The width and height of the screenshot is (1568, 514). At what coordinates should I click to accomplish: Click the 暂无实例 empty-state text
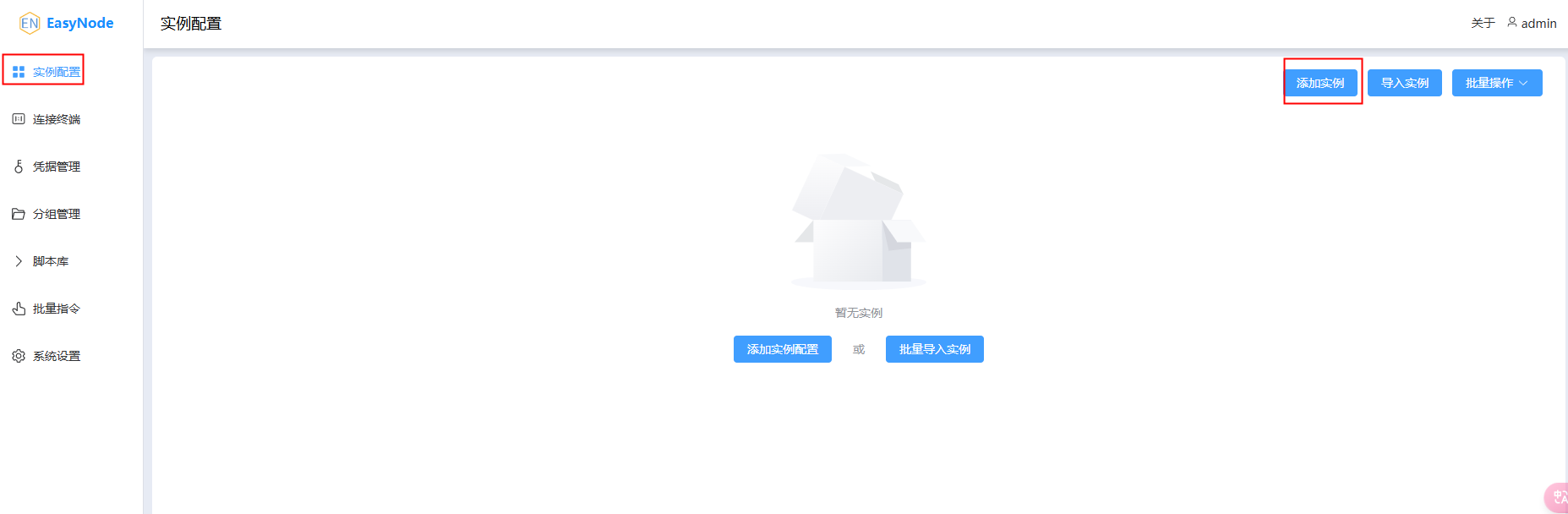pos(859,313)
